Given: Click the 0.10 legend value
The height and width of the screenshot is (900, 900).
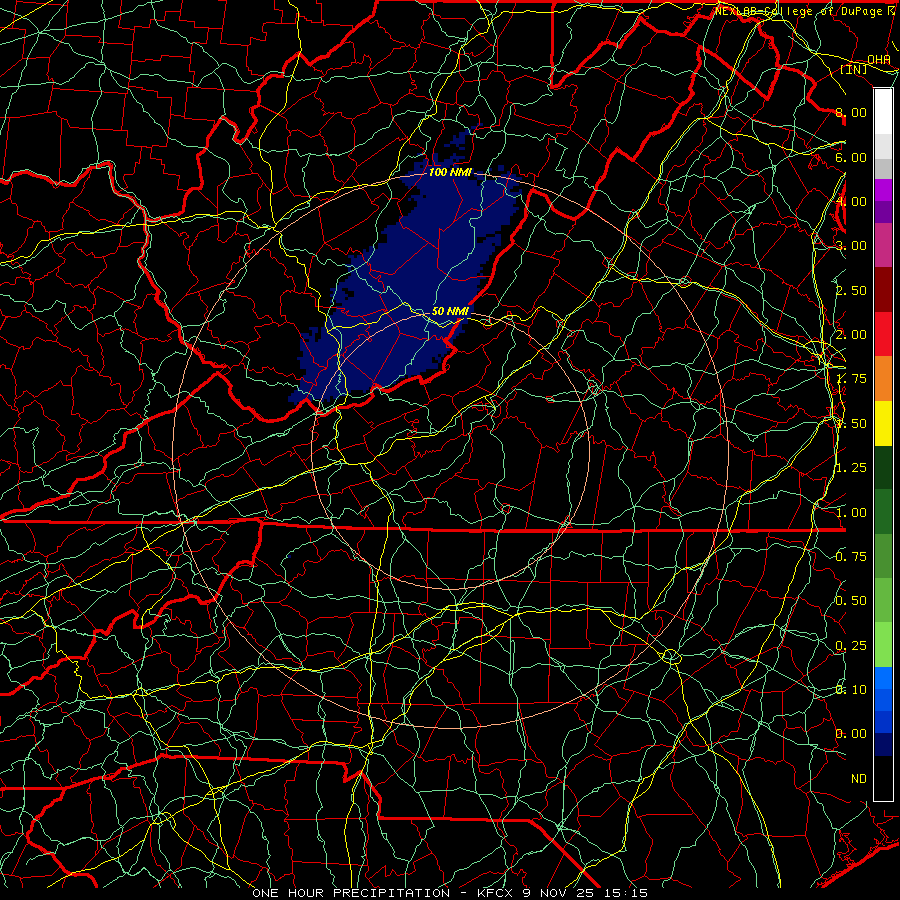Looking at the screenshot, I should (x=852, y=690).
